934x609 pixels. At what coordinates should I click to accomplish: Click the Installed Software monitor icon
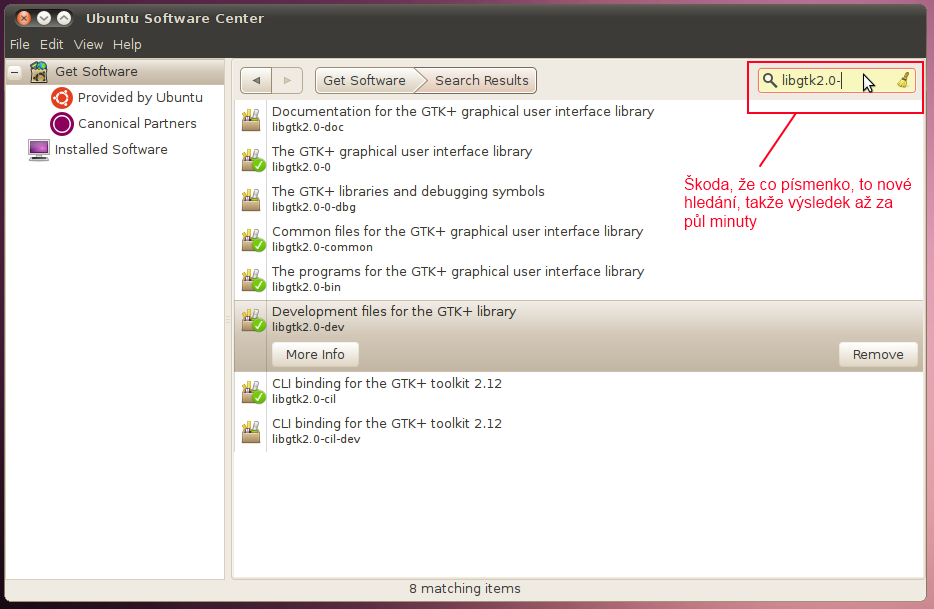point(39,150)
